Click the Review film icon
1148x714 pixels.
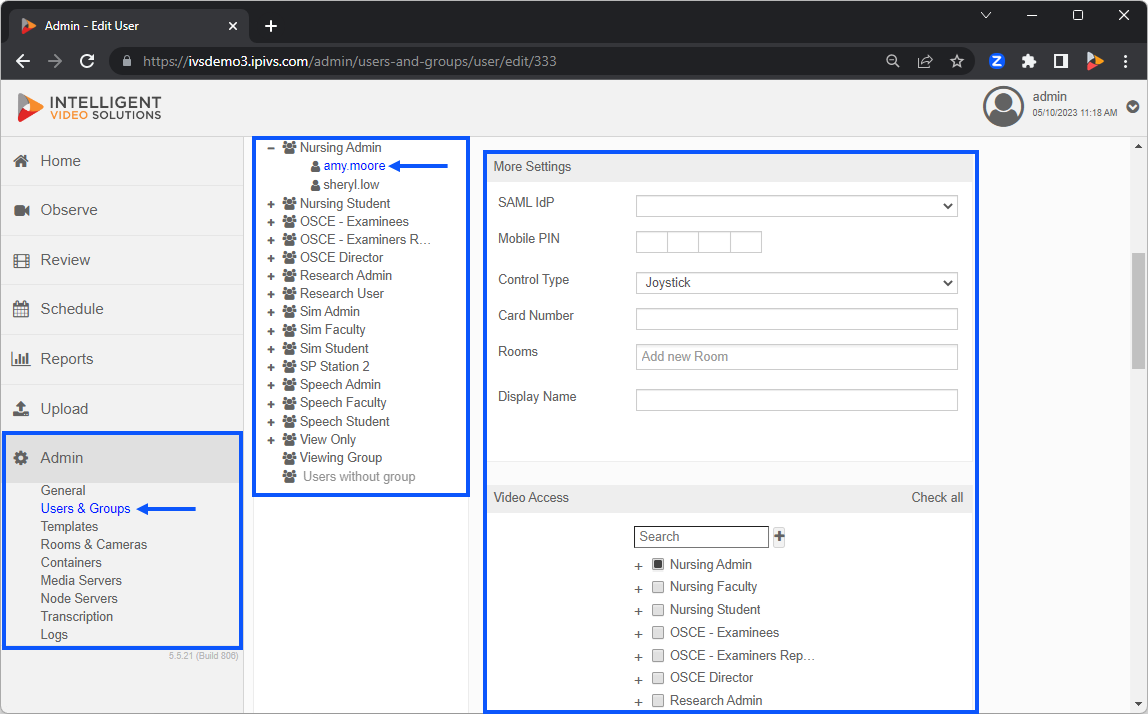[x=21, y=260]
